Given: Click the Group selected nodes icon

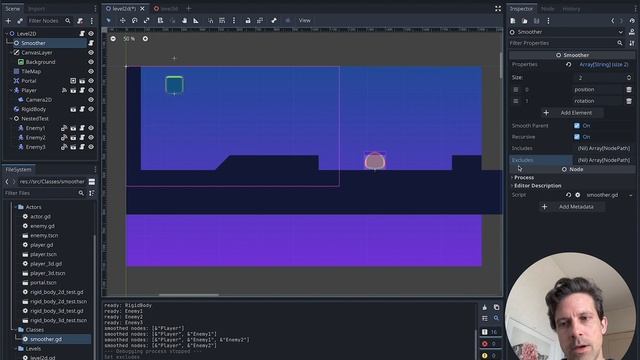Looking at the screenshot, I should tap(260, 20).
